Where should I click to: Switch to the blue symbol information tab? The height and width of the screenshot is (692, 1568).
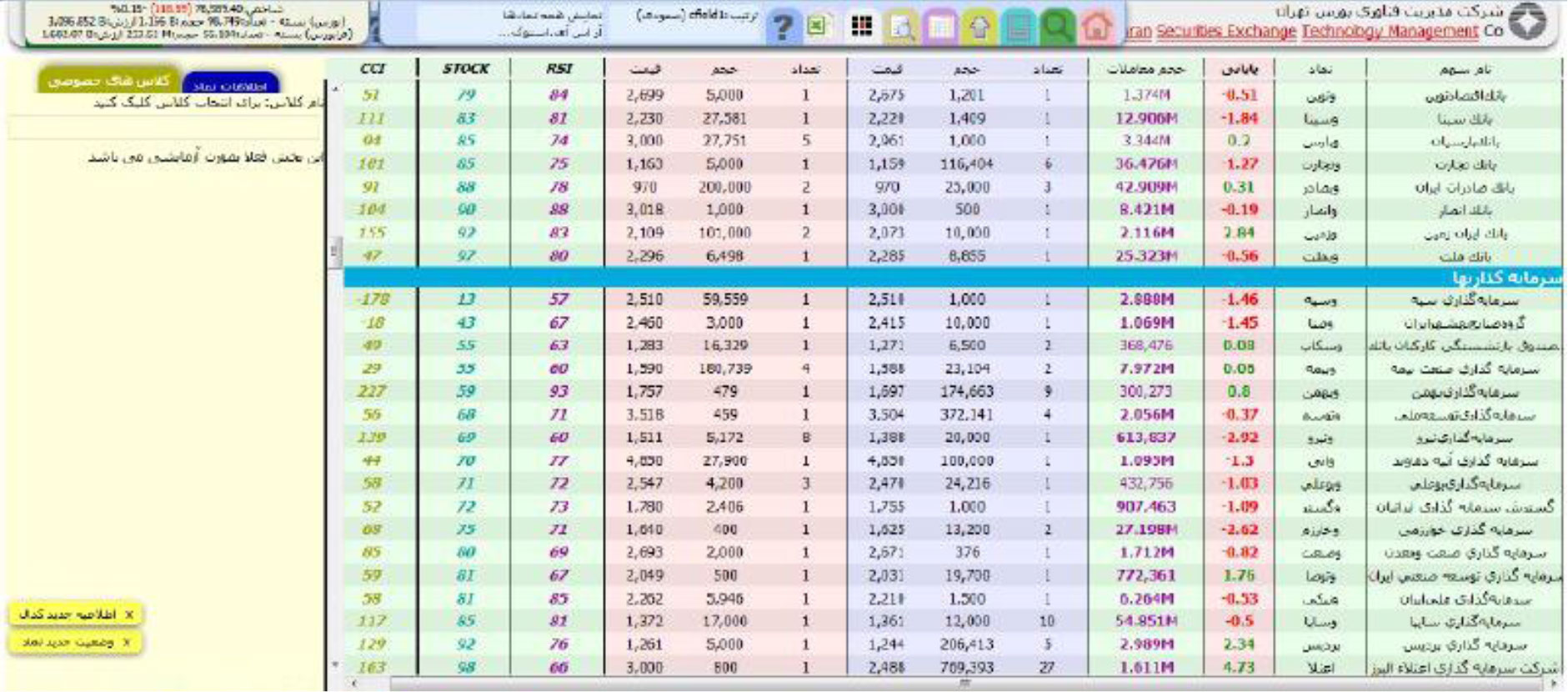230,83
